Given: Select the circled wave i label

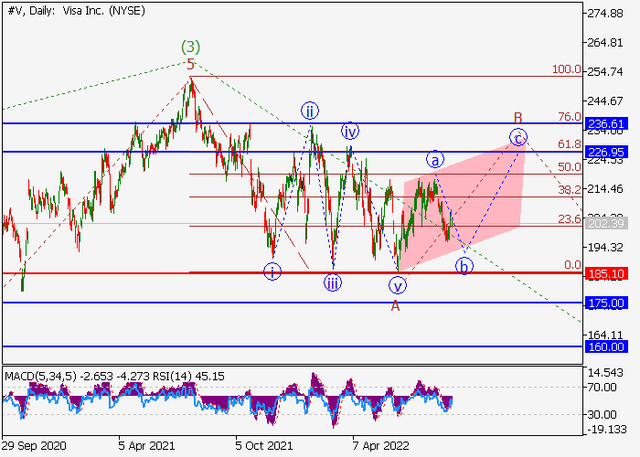Looking at the screenshot, I should point(272,270).
